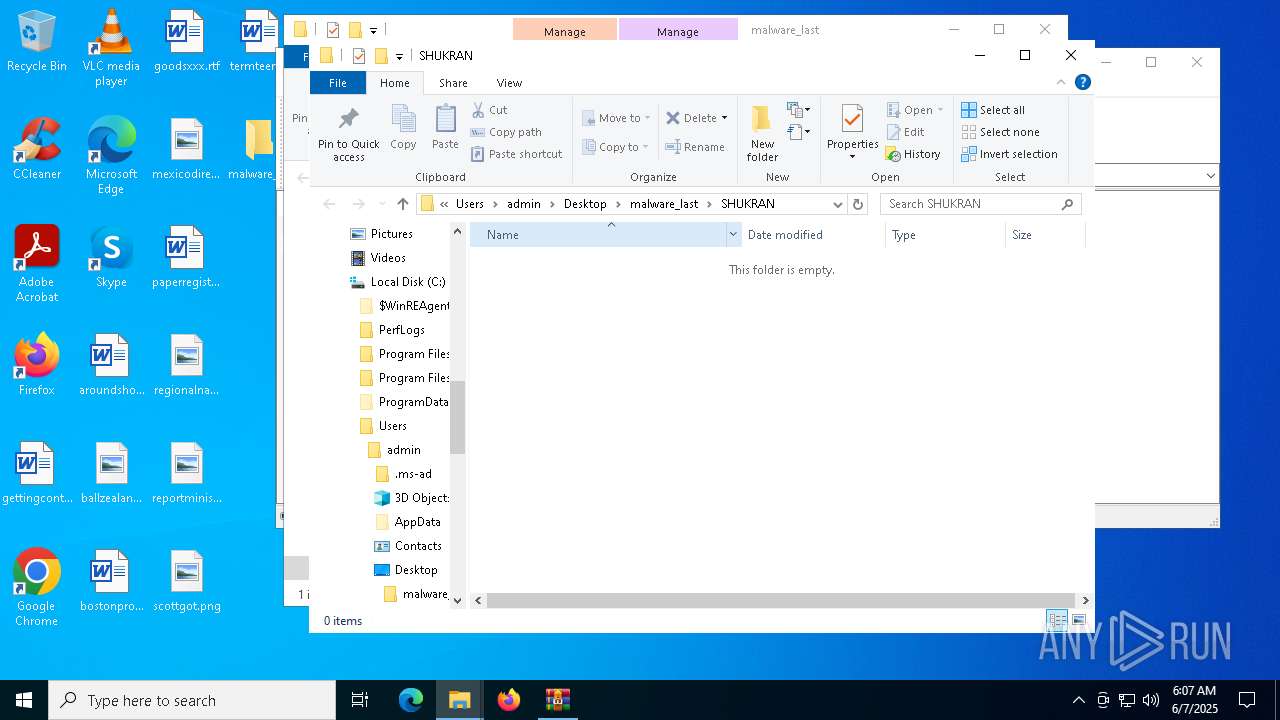This screenshot has height=720, width=1280.
Task: Click Users in the address path
Action: (x=470, y=204)
